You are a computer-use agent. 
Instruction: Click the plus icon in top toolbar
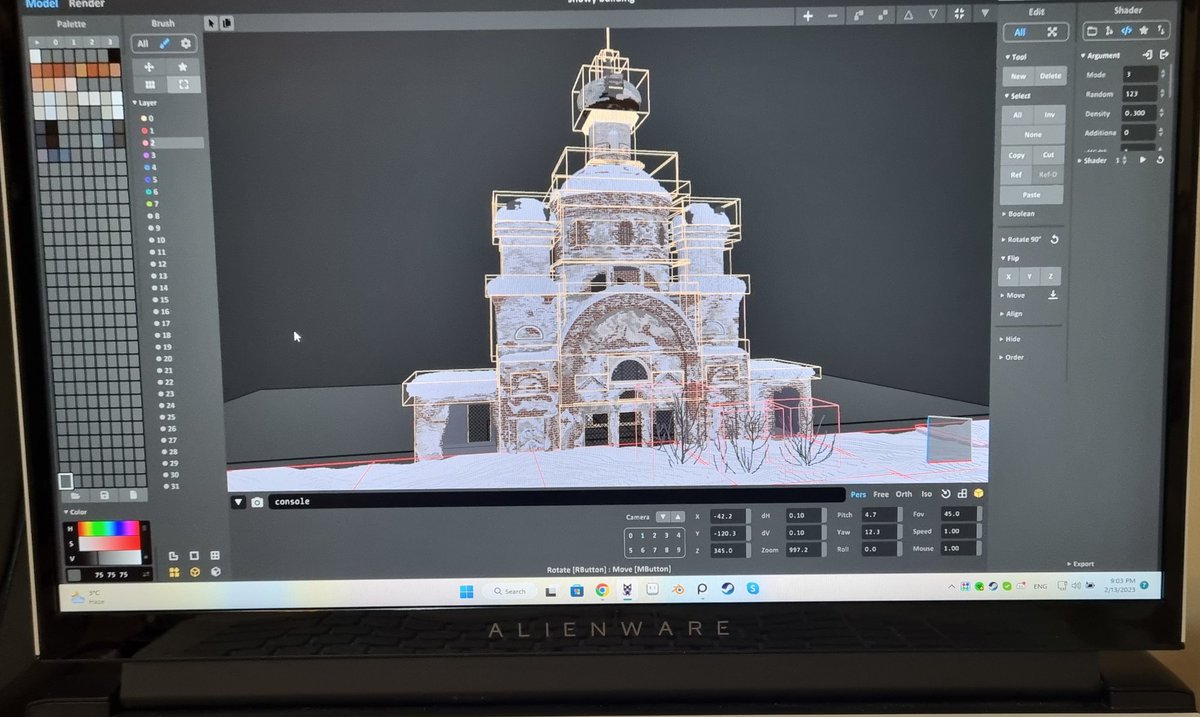click(808, 15)
